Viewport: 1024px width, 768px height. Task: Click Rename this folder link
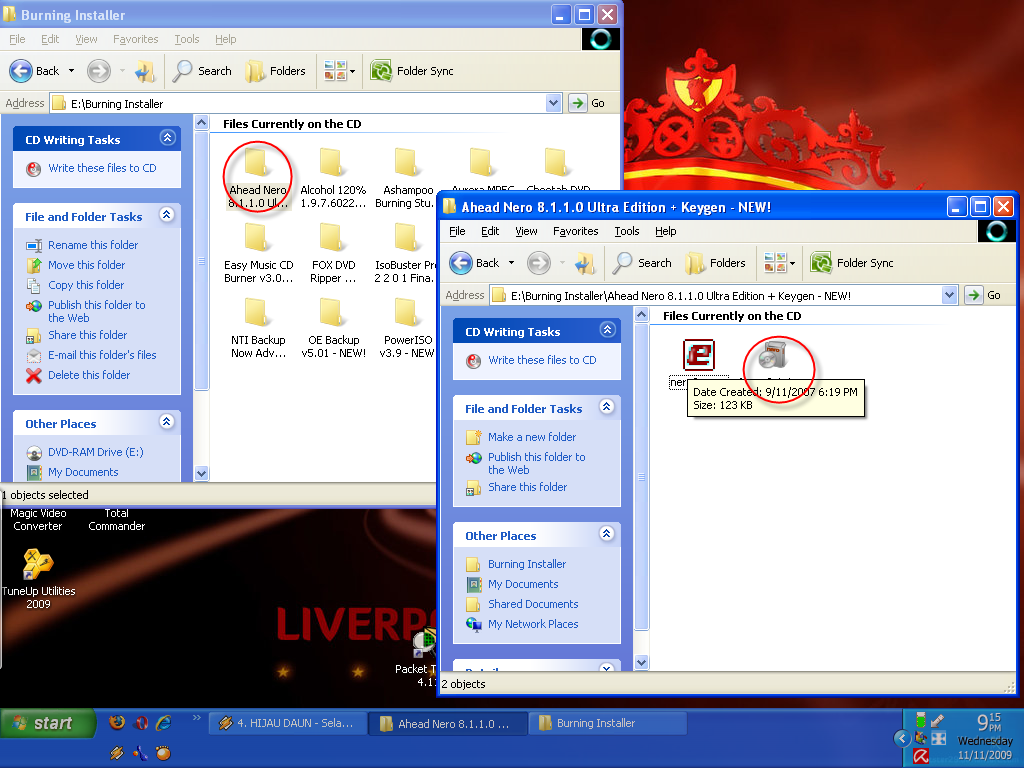[93, 245]
